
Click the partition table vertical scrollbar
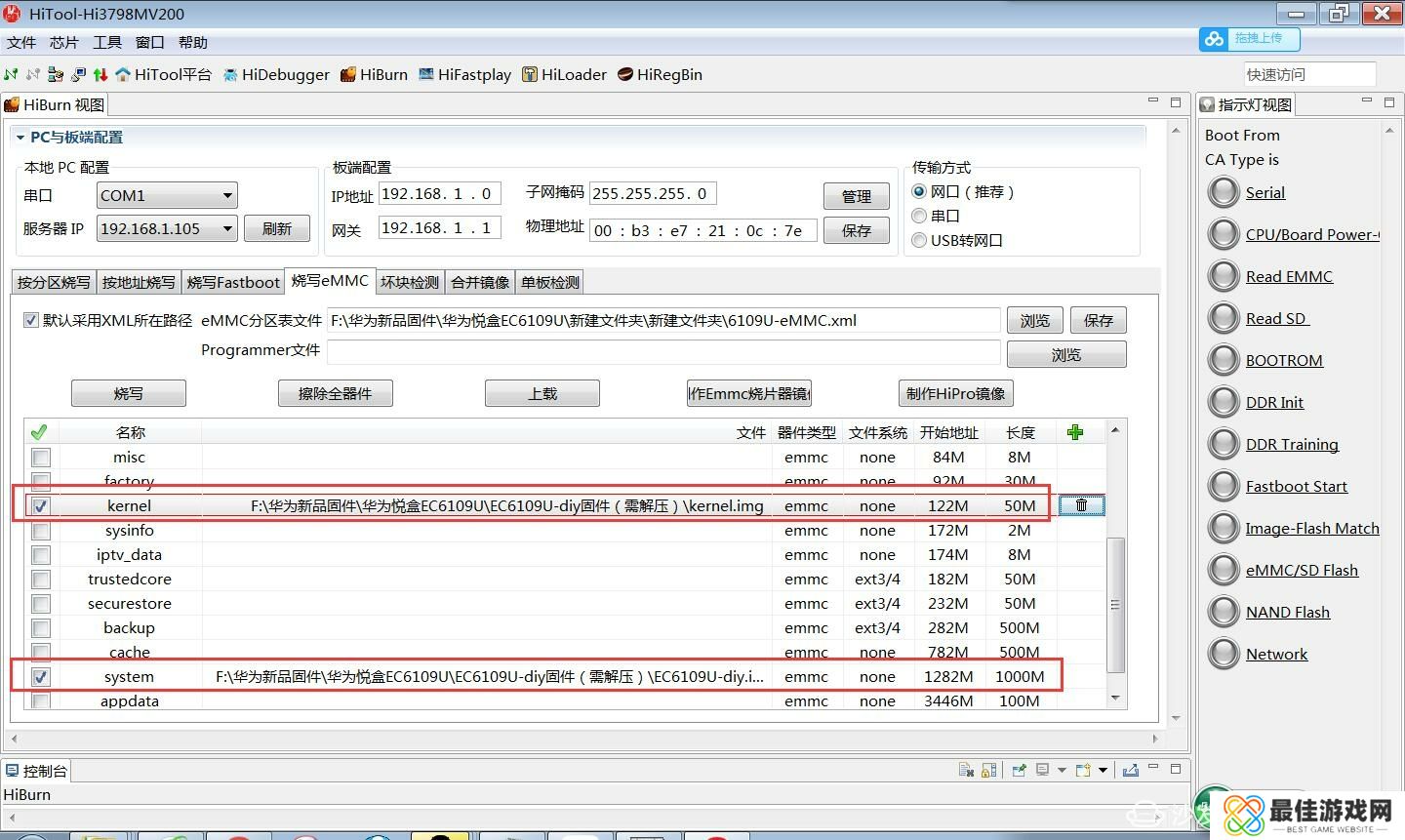click(x=1115, y=605)
